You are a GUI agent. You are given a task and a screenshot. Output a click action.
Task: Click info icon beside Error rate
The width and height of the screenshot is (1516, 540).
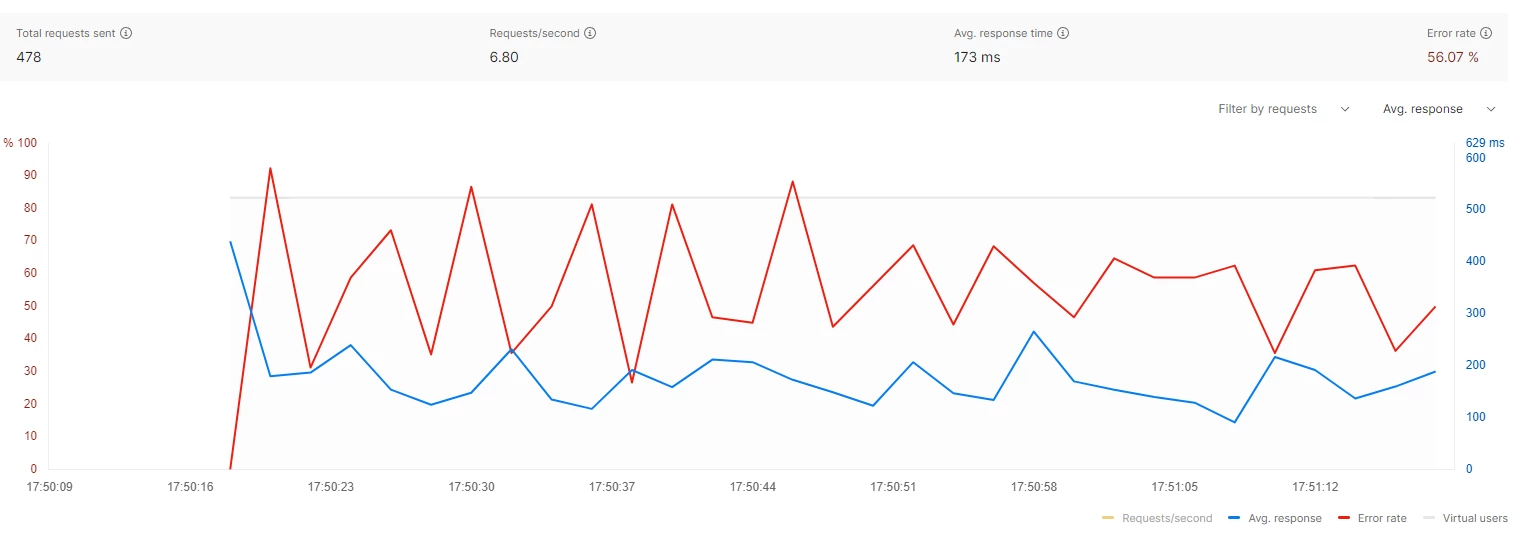pyautogui.click(x=1487, y=33)
